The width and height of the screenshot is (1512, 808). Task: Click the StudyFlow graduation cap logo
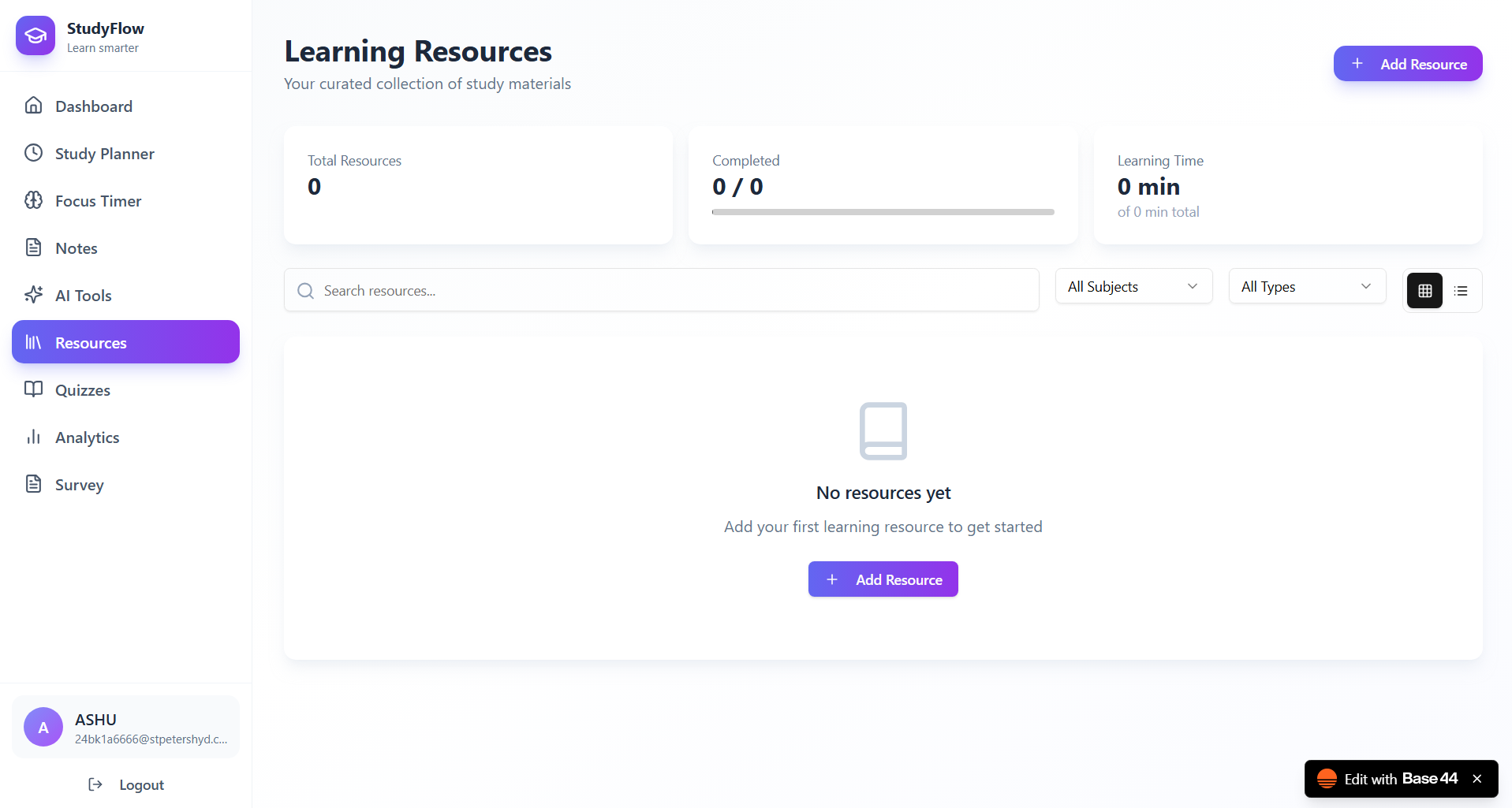35,35
